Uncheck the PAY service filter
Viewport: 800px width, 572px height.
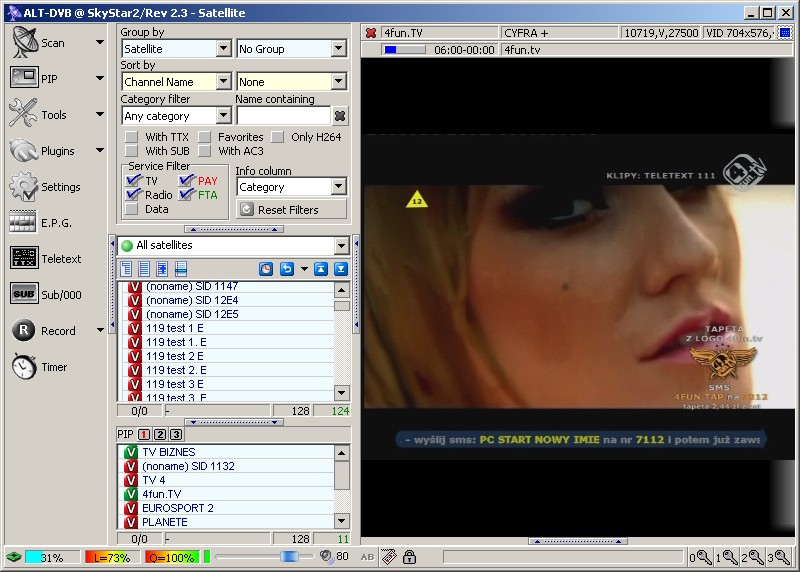coord(186,181)
